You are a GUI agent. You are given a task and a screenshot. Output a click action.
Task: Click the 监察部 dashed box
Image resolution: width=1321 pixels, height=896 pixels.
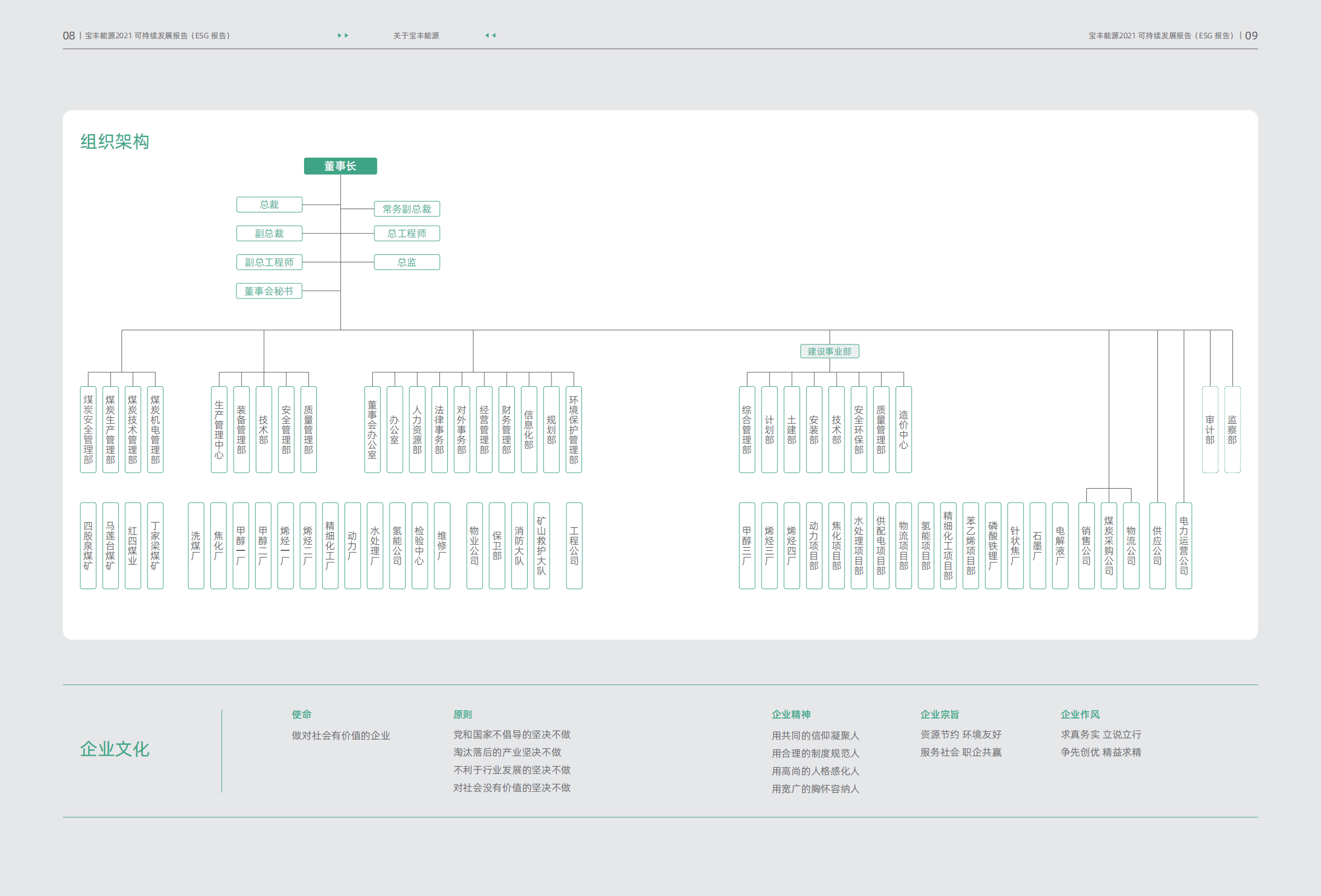click(1232, 429)
